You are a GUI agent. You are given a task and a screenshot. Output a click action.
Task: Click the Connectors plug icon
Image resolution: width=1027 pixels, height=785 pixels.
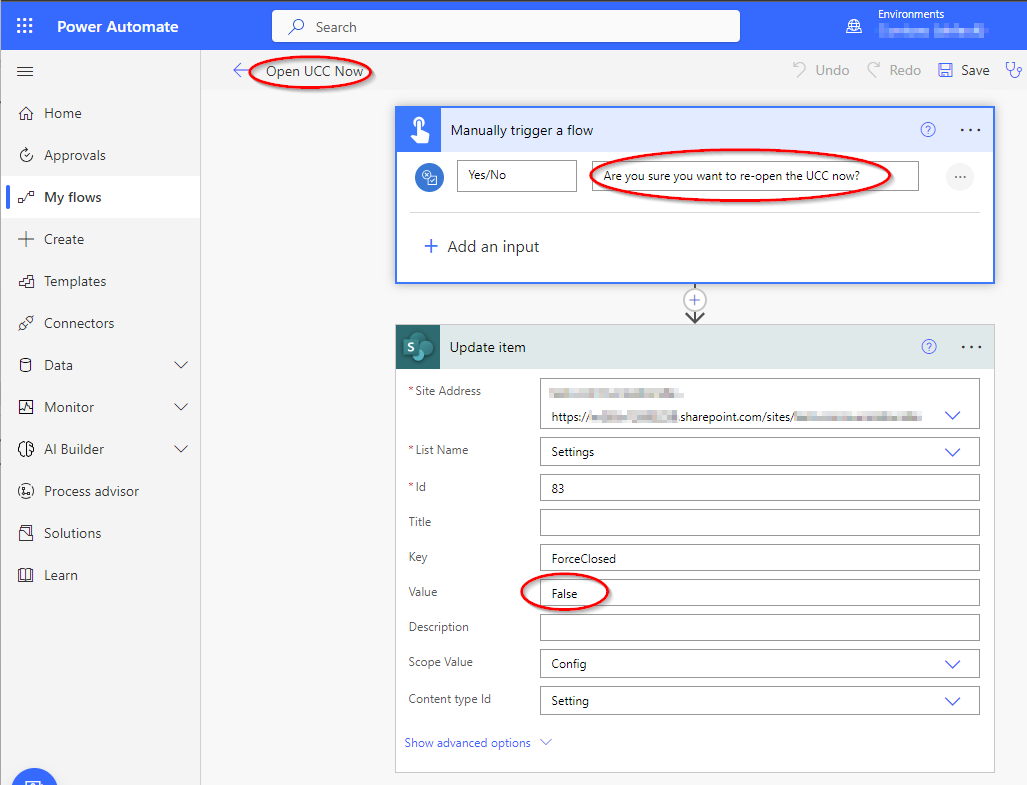(26, 323)
